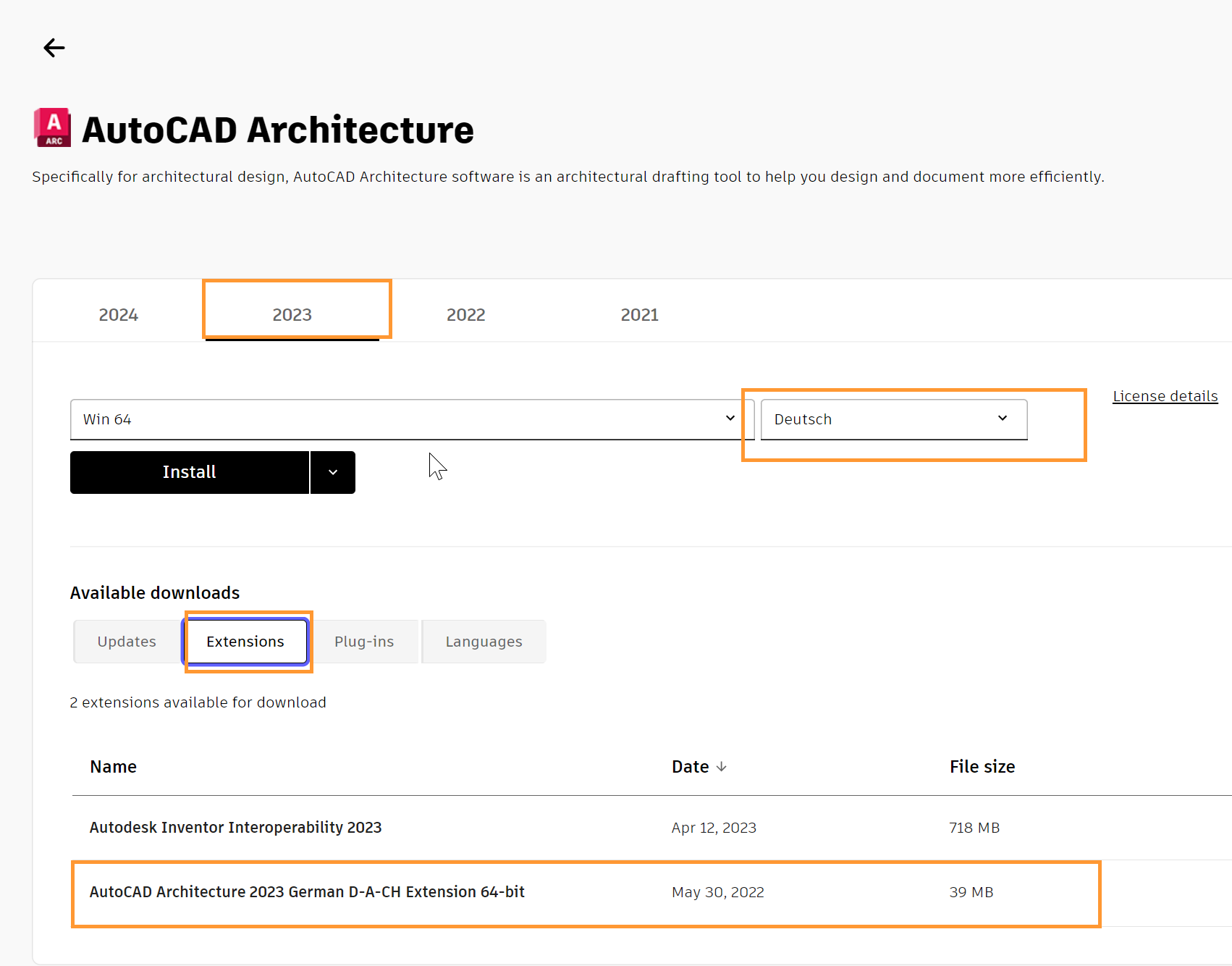This screenshot has width=1232, height=966.
Task: Open the Win 64 platform dropdown
Action: click(x=412, y=419)
